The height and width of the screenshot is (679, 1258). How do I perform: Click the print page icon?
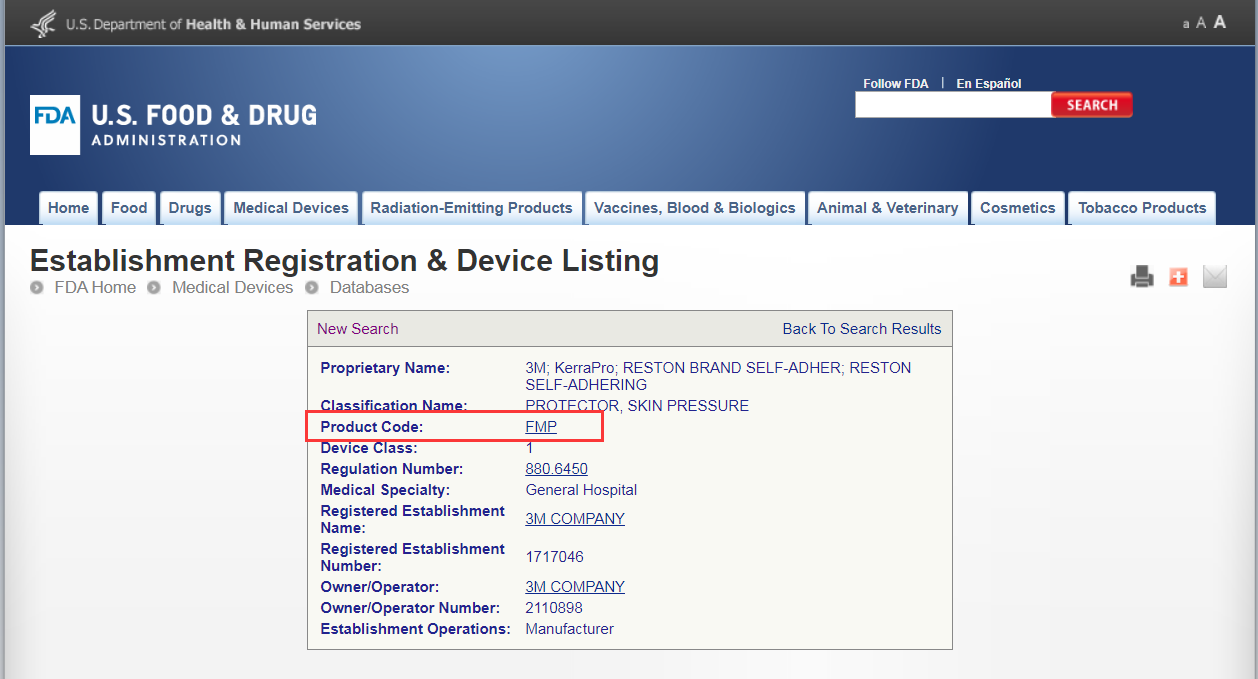pyautogui.click(x=1142, y=277)
